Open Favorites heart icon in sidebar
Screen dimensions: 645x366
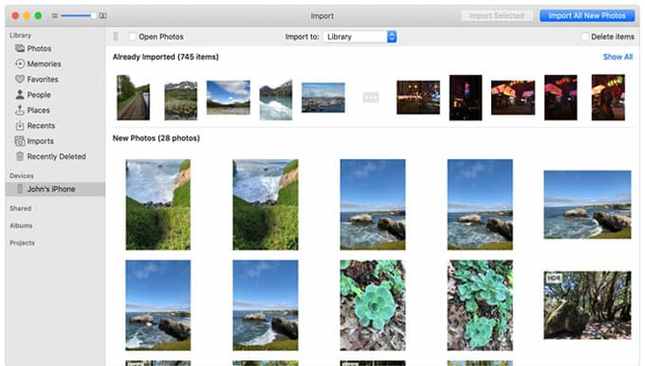point(20,79)
